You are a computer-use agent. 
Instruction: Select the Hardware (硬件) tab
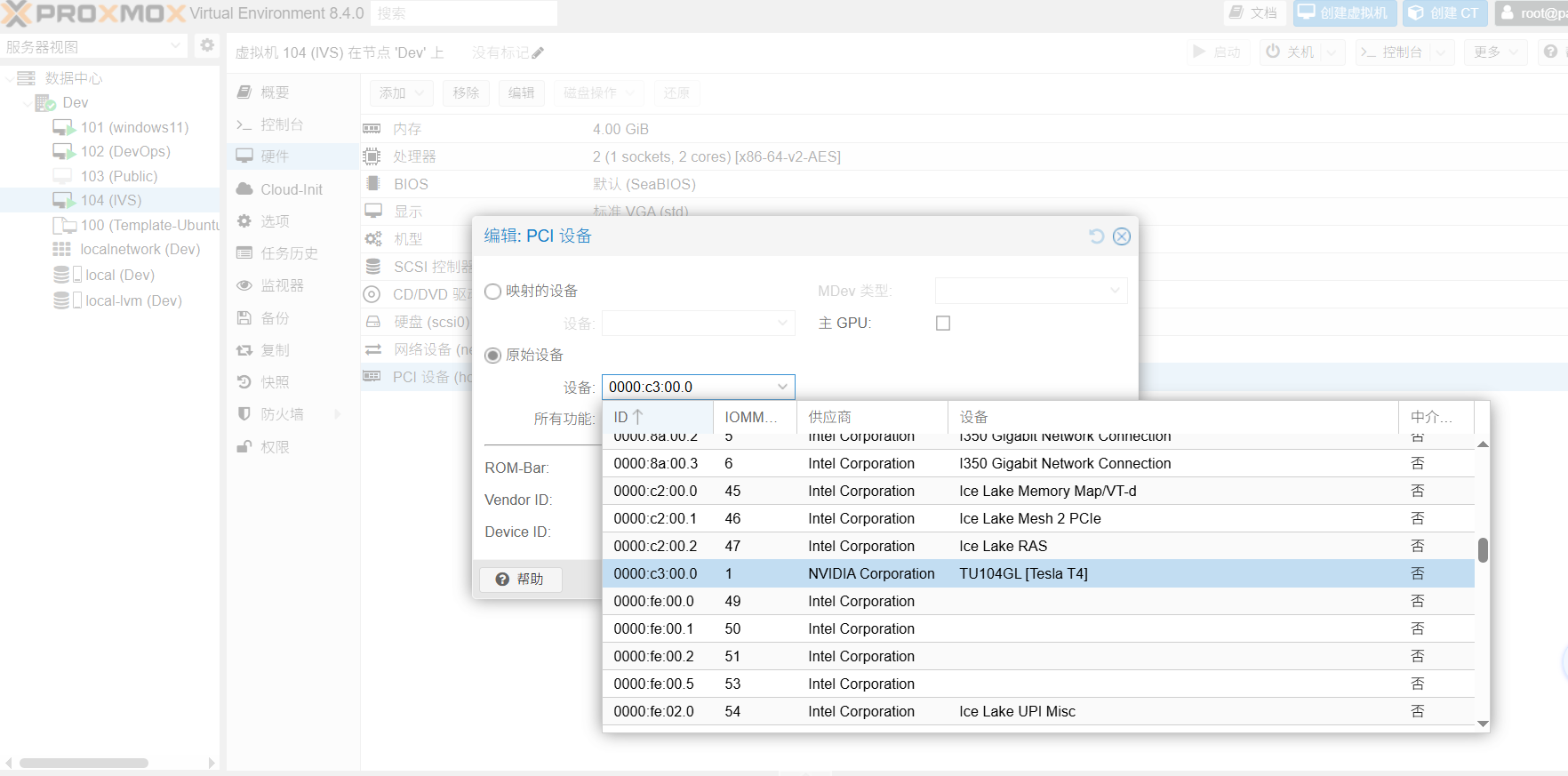(x=292, y=156)
